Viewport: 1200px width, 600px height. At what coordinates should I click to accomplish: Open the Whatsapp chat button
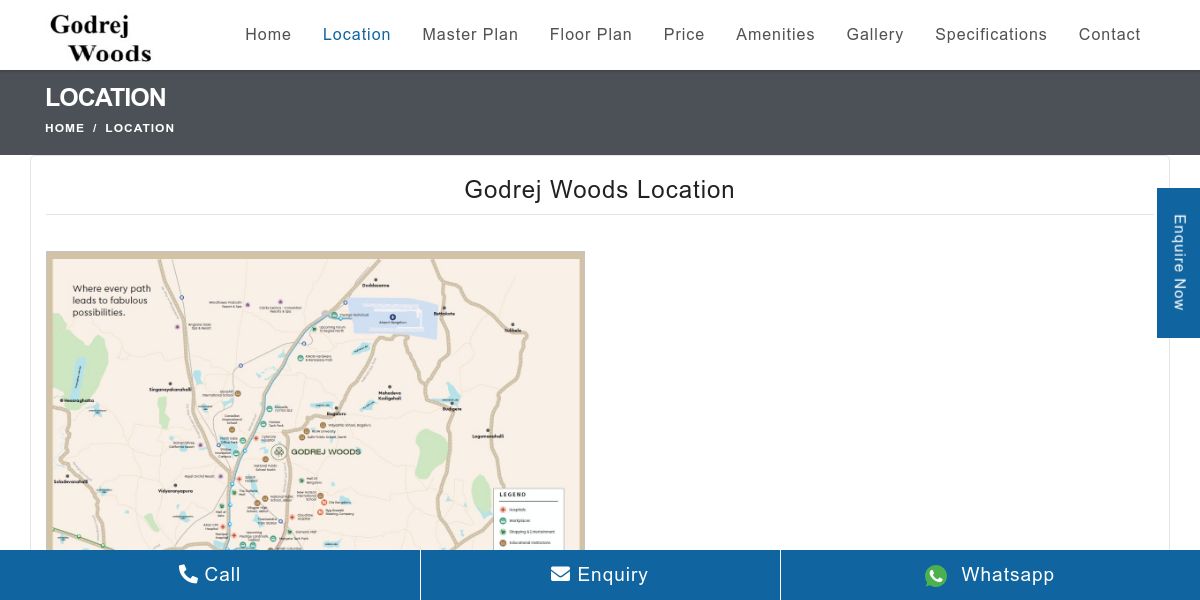[990, 575]
